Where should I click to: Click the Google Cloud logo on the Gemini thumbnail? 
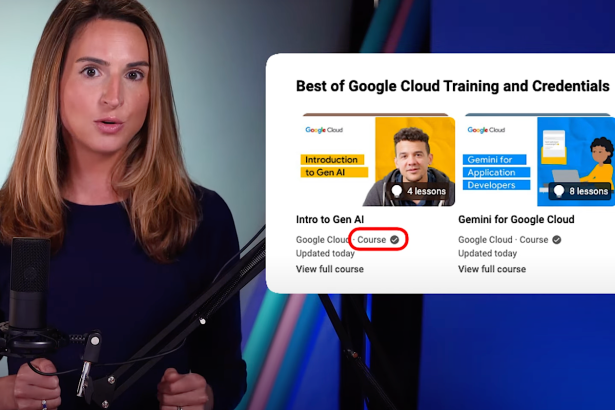(486, 130)
